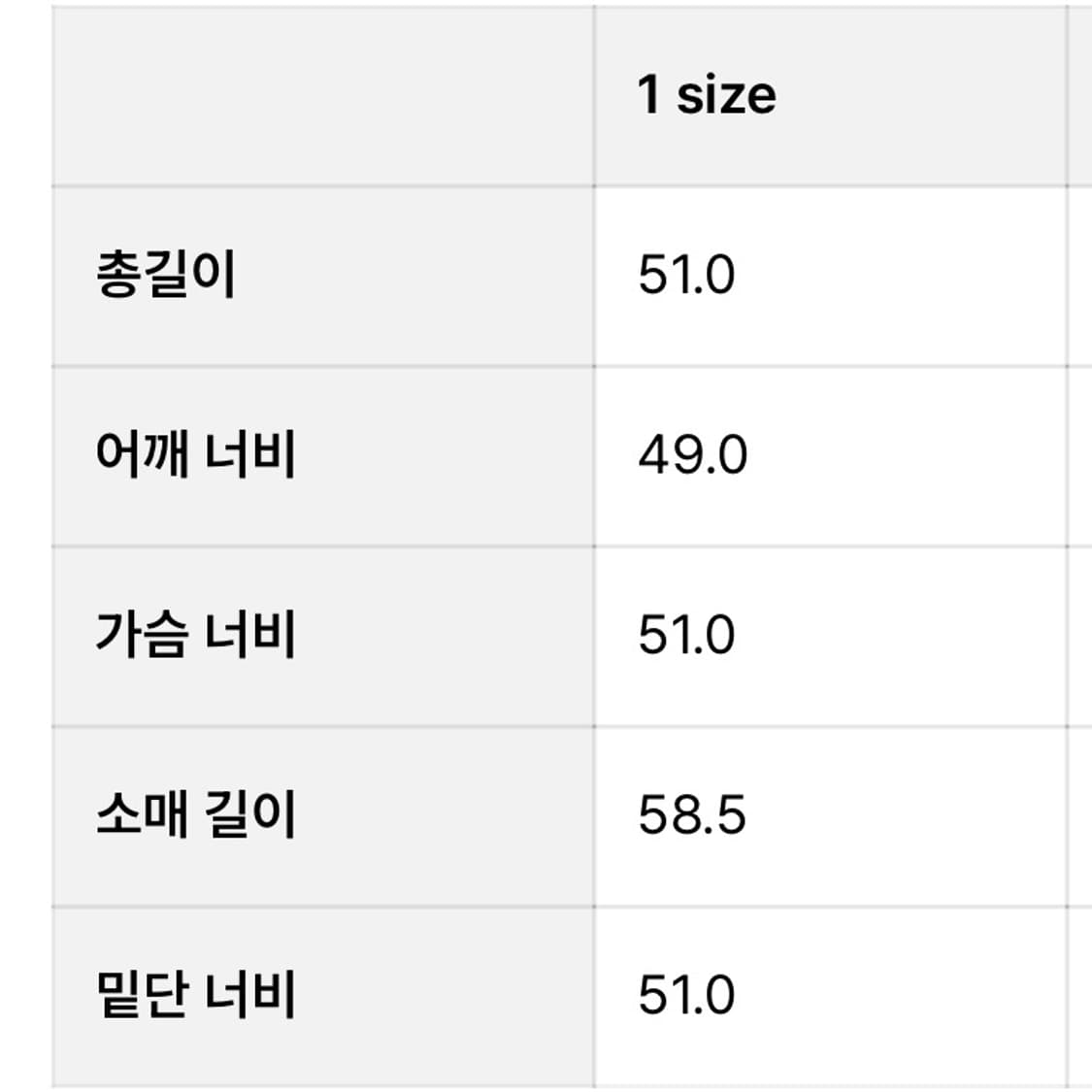Click the cut-off cell right of 밑단 너비 value
The height and width of the screenshot is (1092, 1092).
(x=1080, y=995)
